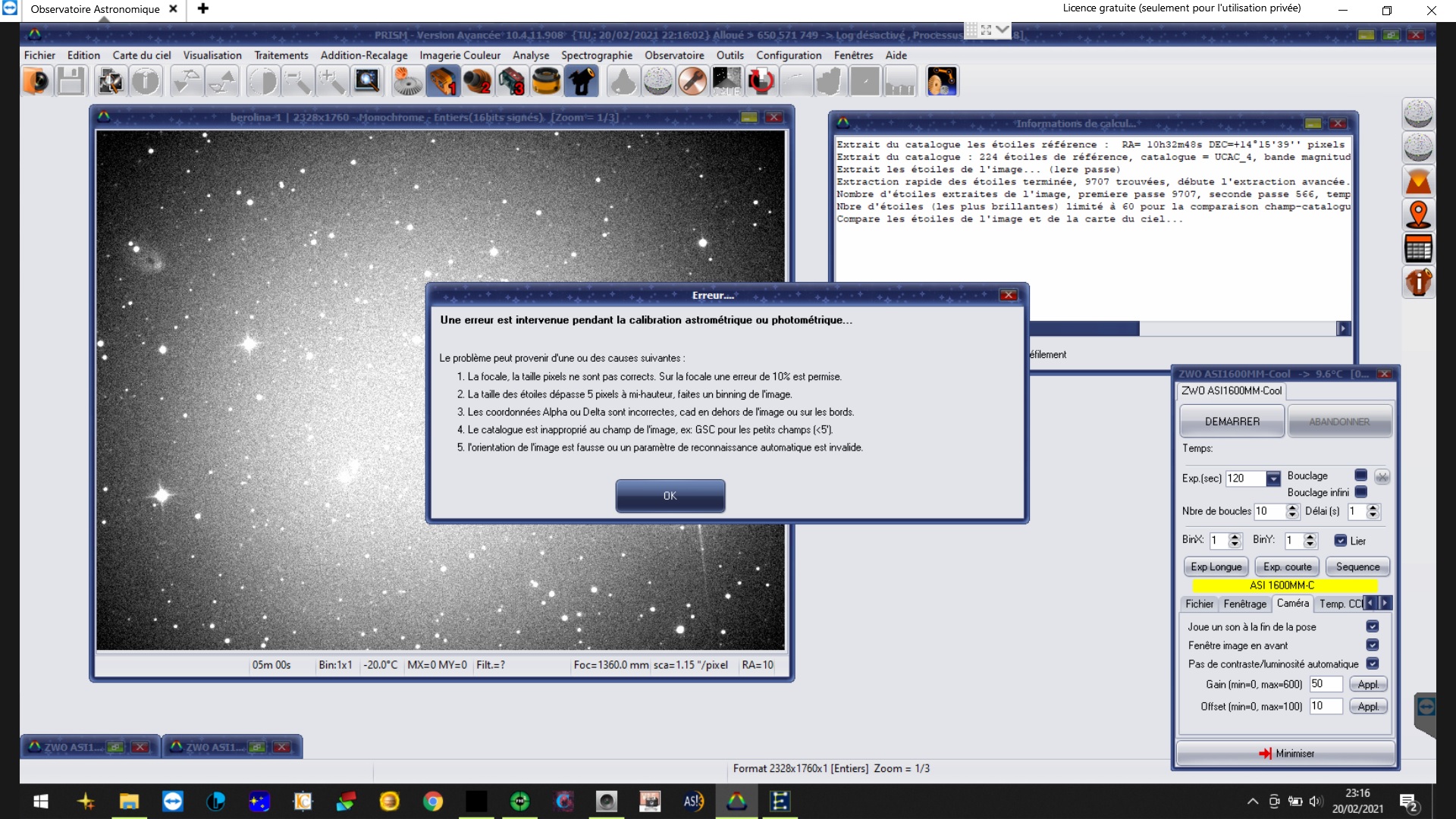Open the wrench settings toolbar icon

692,81
